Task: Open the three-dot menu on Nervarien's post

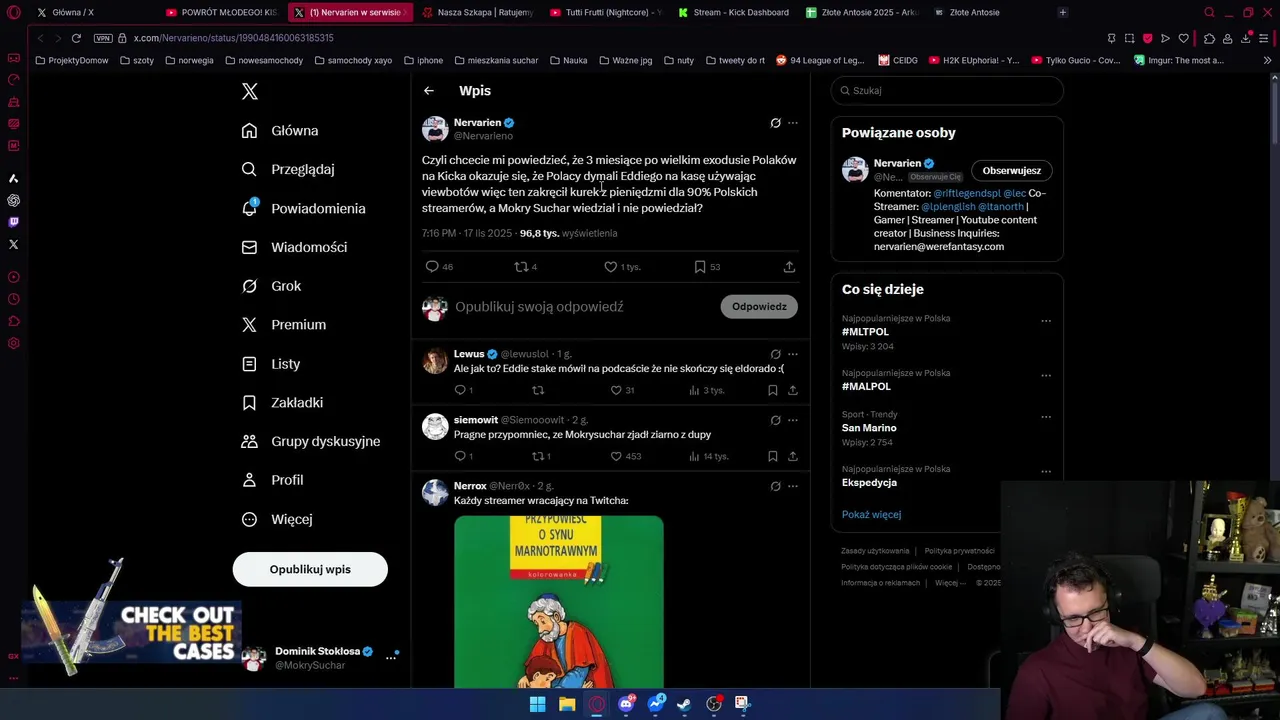Action: point(793,123)
